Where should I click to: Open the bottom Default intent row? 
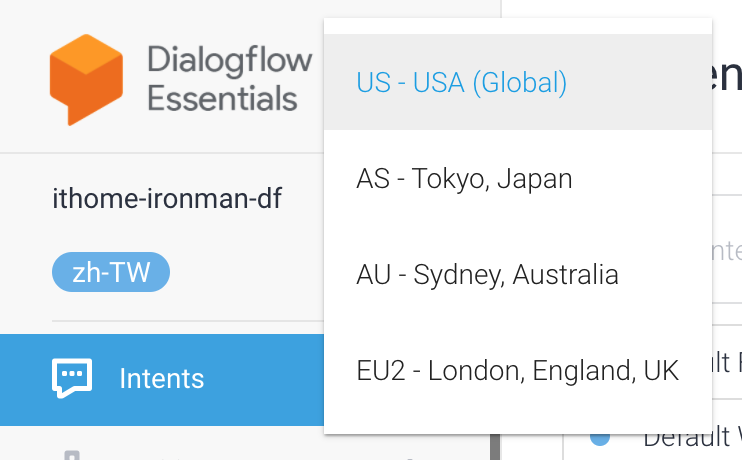pyautogui.click(x=690, y=438)
